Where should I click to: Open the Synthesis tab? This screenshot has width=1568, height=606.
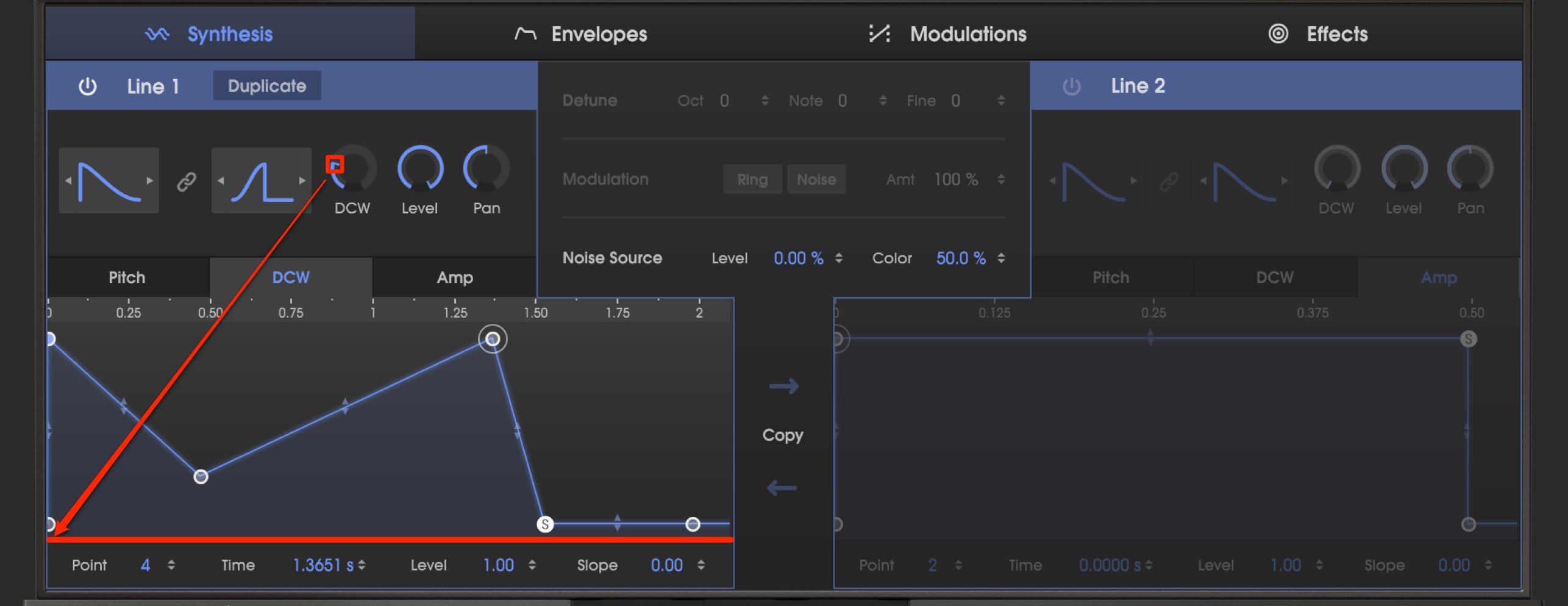click(x=230, y=34)
